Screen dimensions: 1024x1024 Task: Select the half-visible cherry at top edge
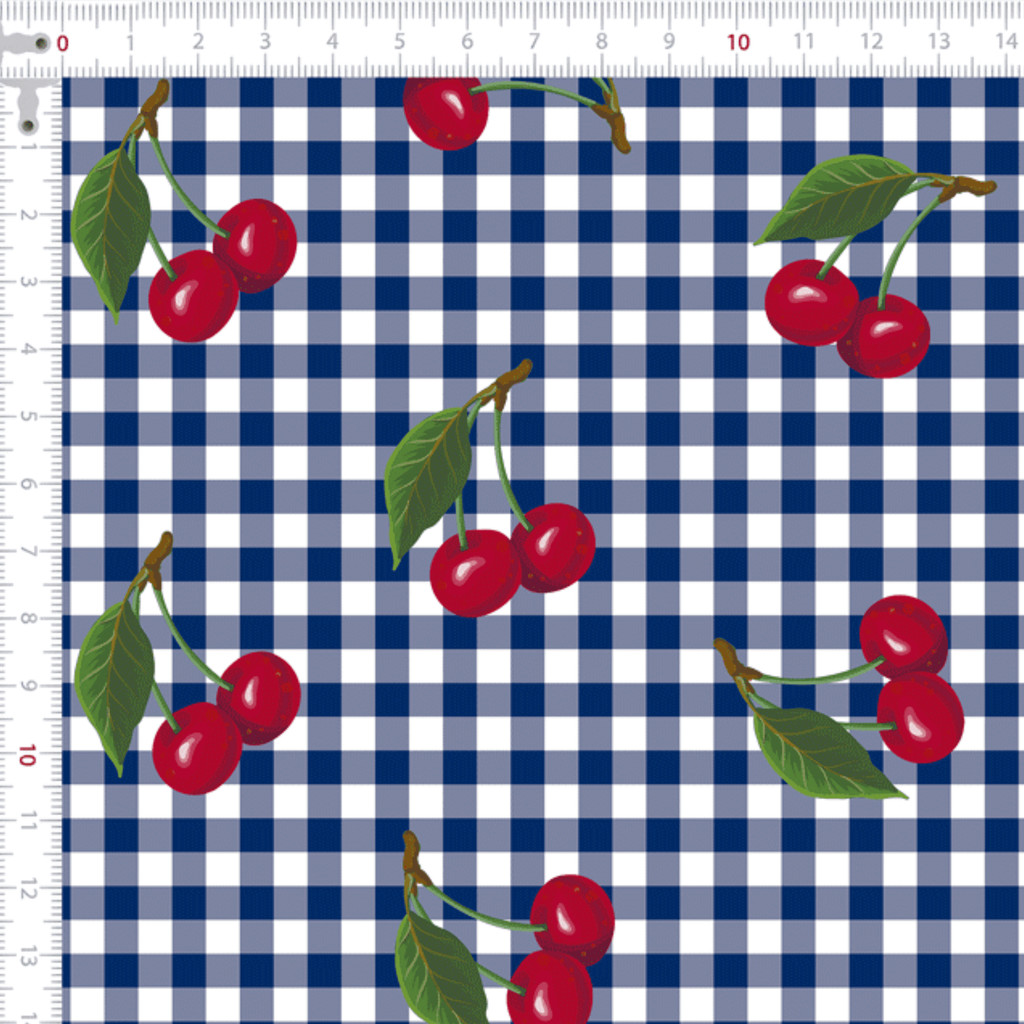tap(516, 114)
